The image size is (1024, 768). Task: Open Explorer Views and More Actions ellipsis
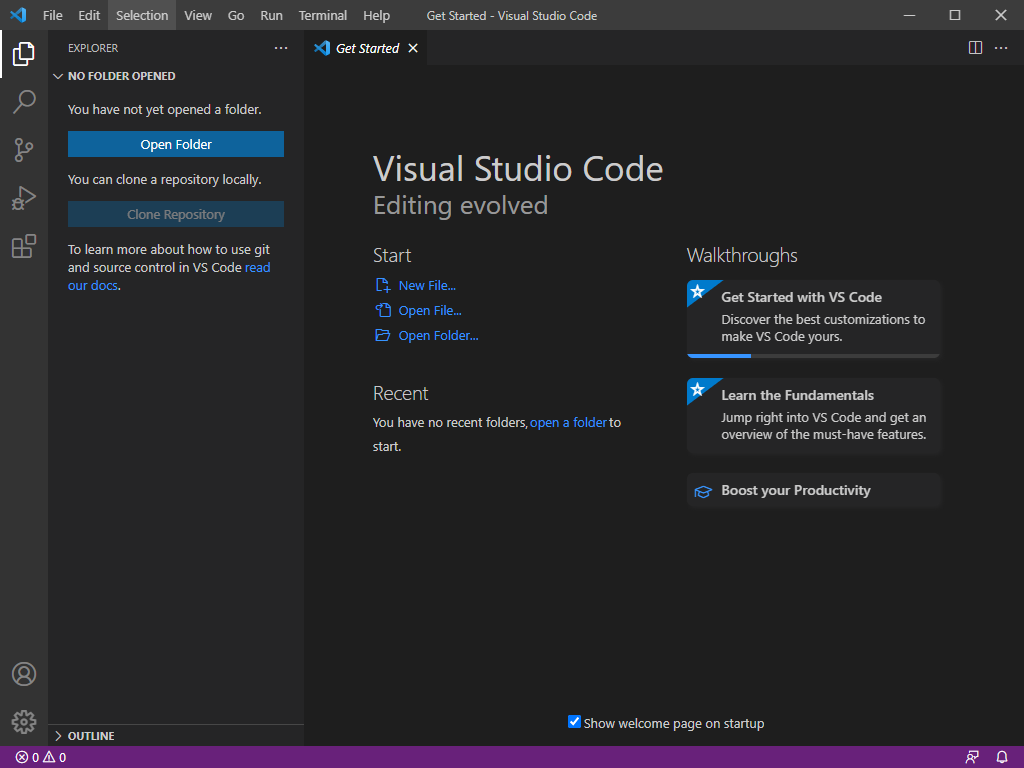pos(281,48)
